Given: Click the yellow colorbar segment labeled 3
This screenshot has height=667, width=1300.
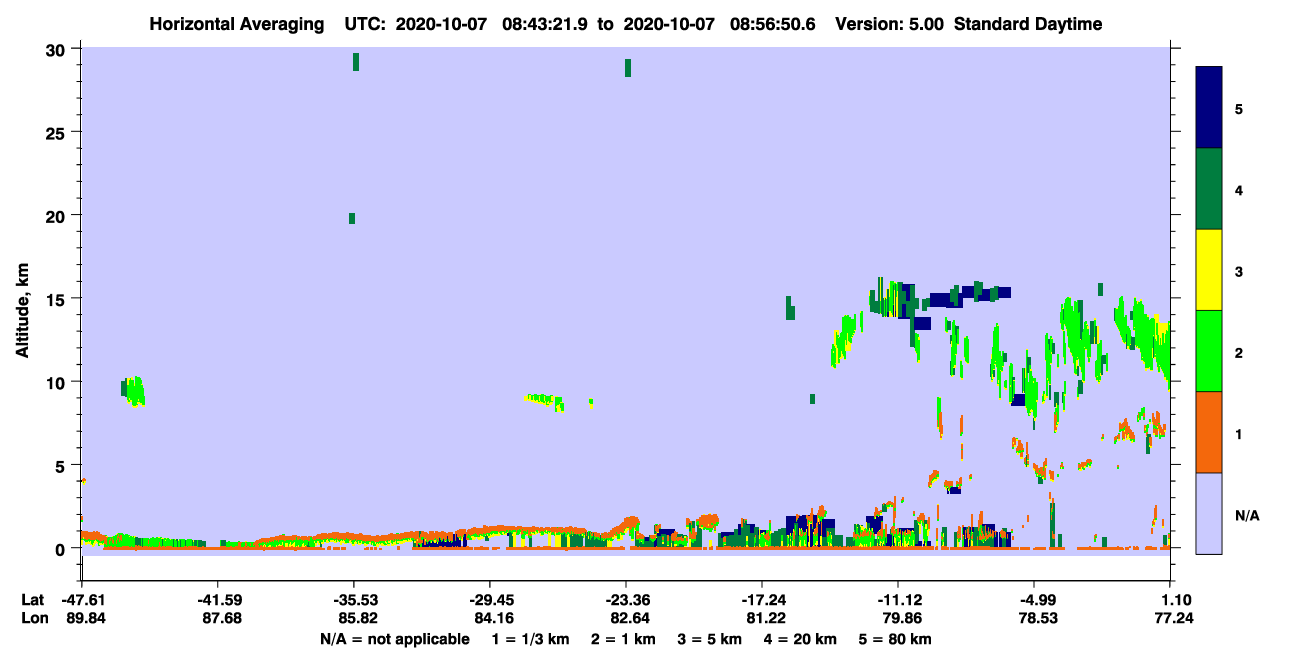Looking at the screenshot, I should [1209, 270].
